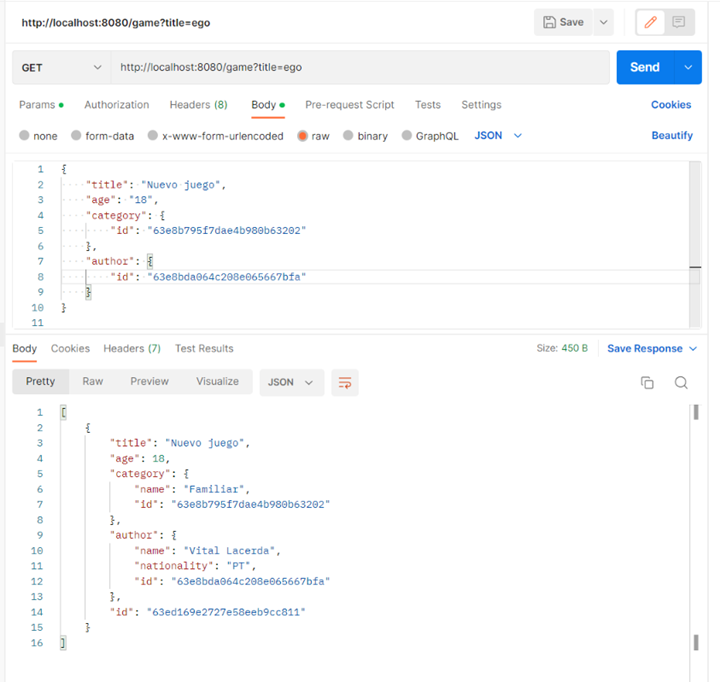Expand the Save button dropdown arrow
720x682 pixels.
(603, 22)
